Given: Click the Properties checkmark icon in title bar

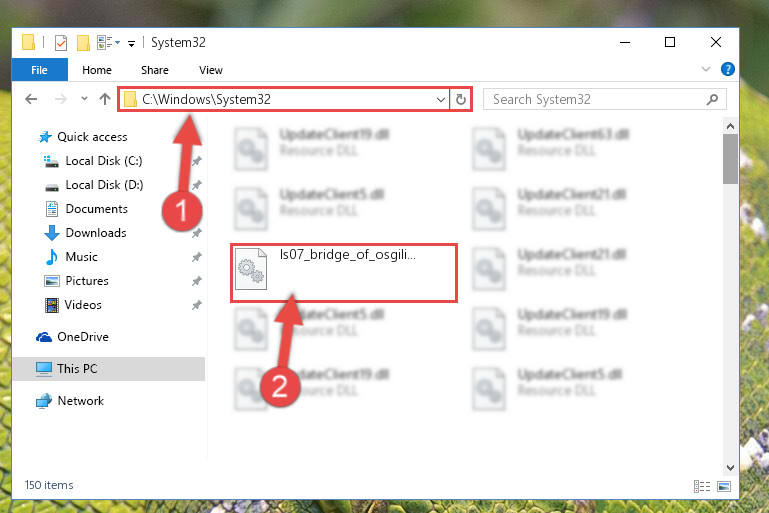Looking at the screenshot, I should click(x=61, y=43).
